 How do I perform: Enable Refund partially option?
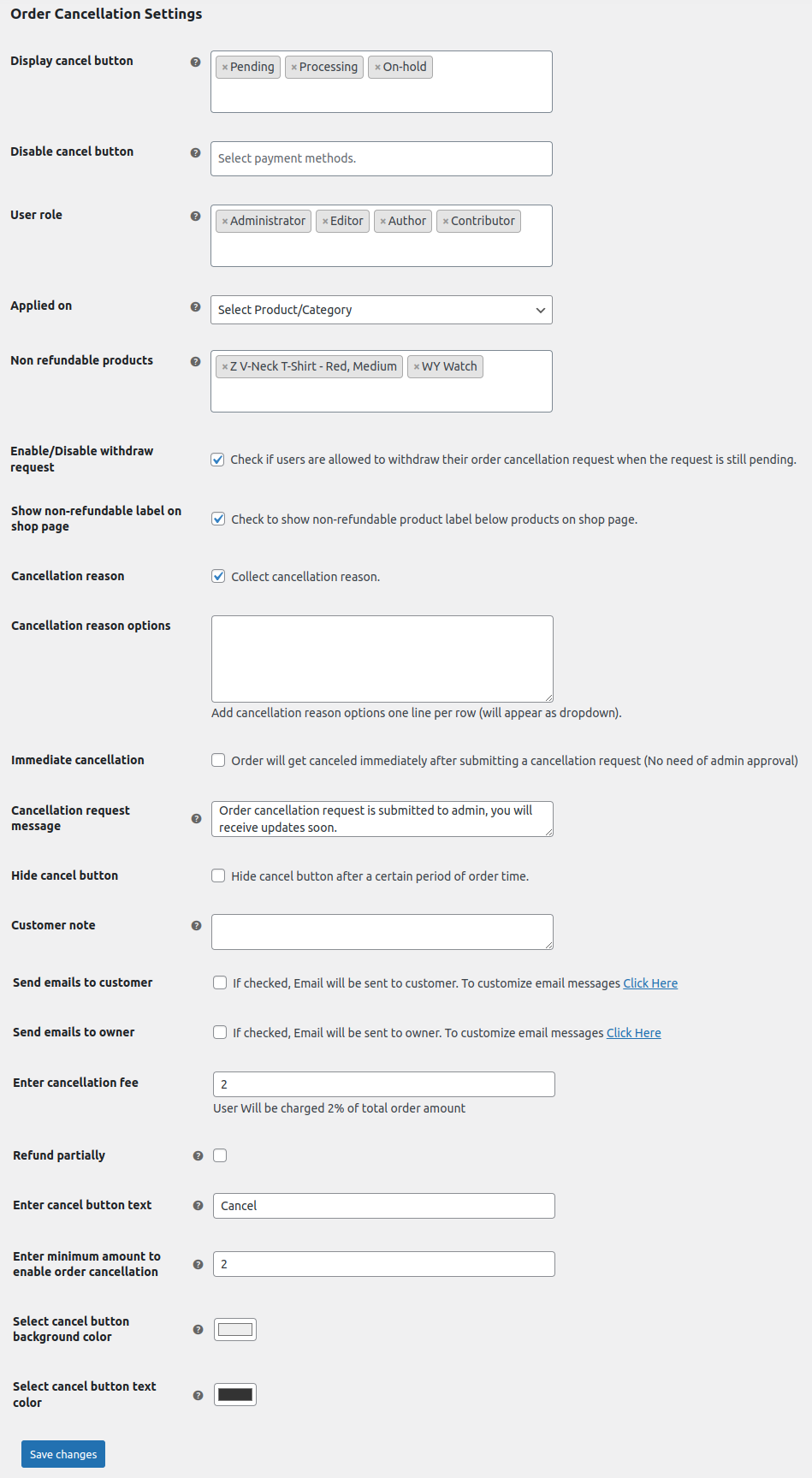pos(220,1155)
